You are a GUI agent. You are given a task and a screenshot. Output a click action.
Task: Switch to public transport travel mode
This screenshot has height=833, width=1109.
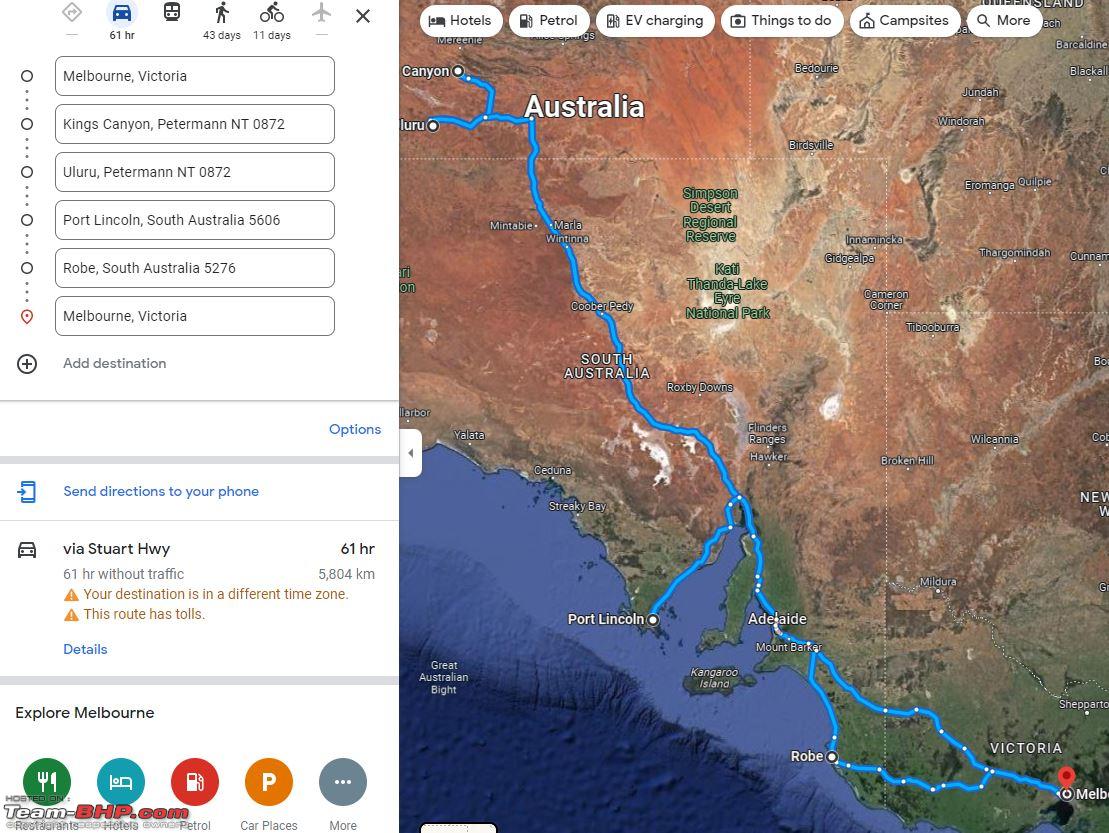(x=172, y=12)
